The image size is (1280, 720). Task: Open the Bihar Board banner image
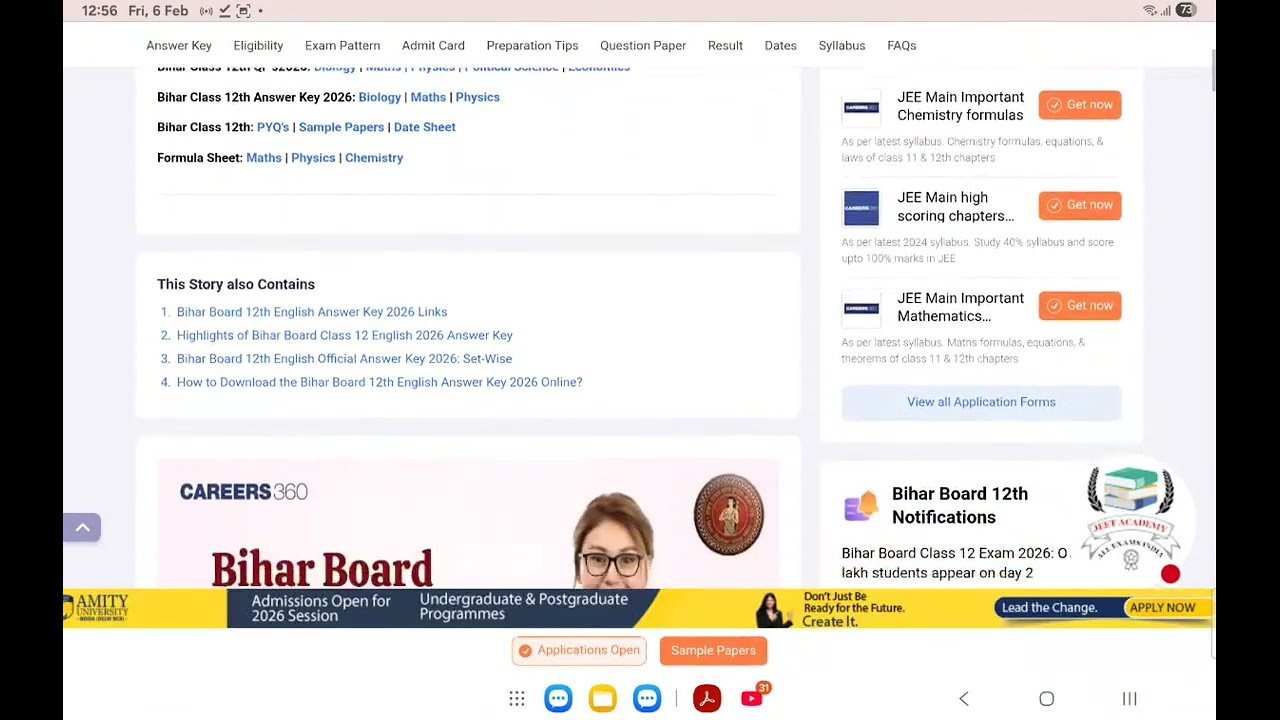tap(468, 524)
